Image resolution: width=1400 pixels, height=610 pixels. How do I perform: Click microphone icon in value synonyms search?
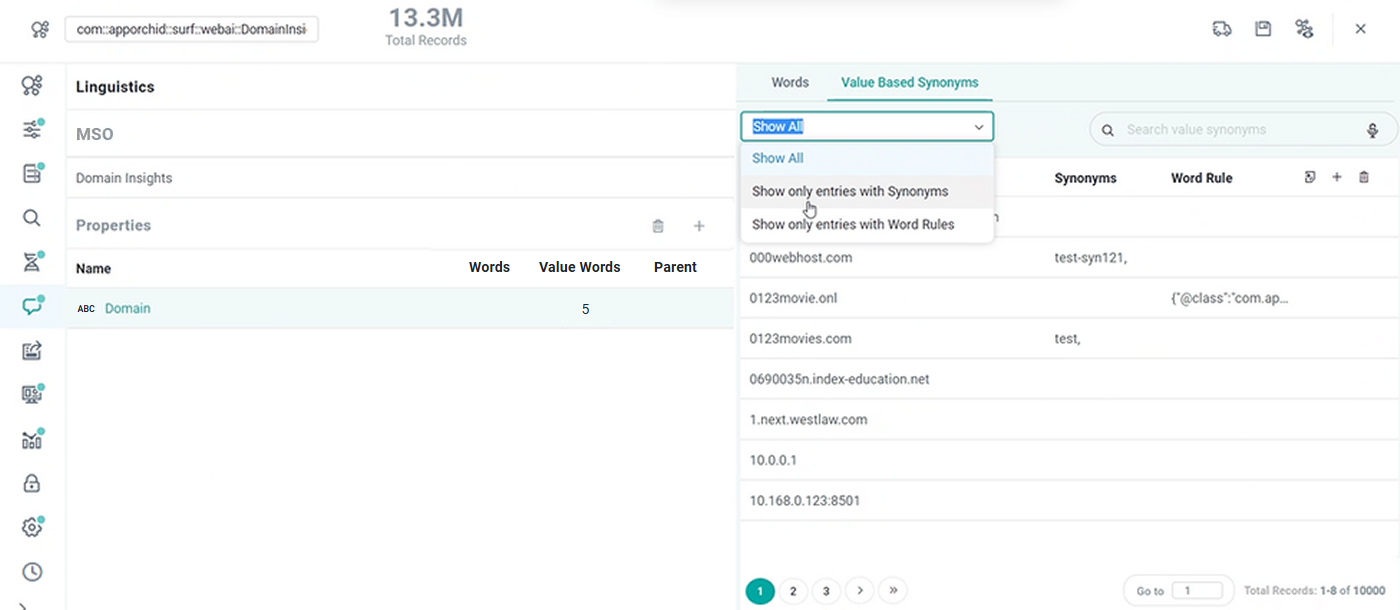pyautogui.click(x=1373, y=130)
